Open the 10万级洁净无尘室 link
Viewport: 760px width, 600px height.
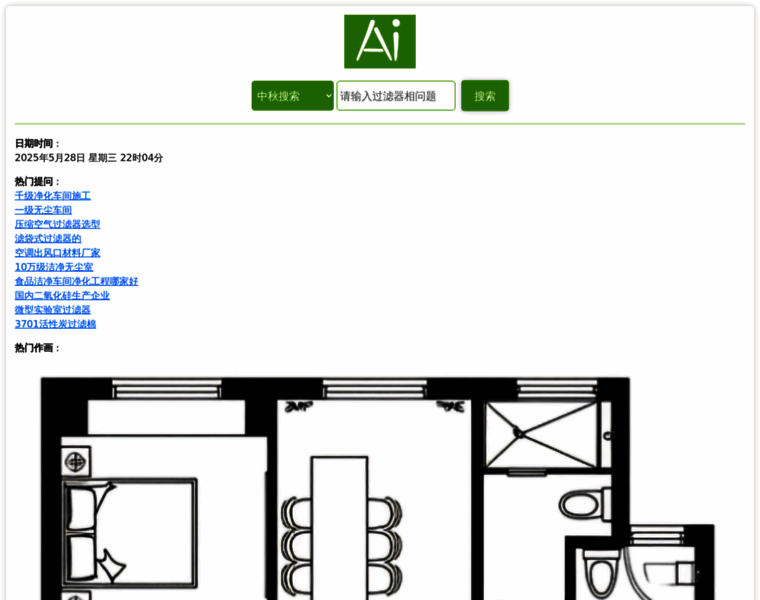point(53,267)
